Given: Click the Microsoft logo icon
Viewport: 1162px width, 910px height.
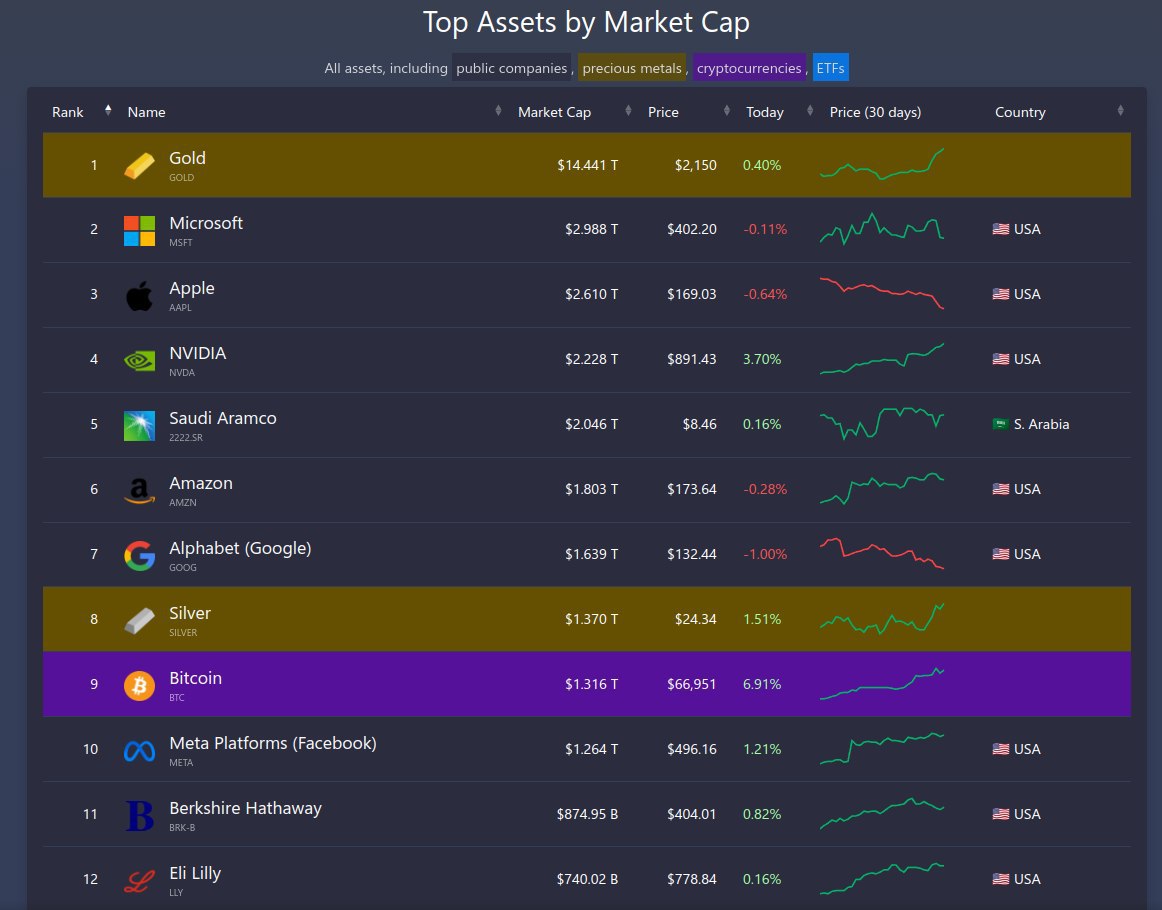Looking at the screenshot, I should (138, 229).
